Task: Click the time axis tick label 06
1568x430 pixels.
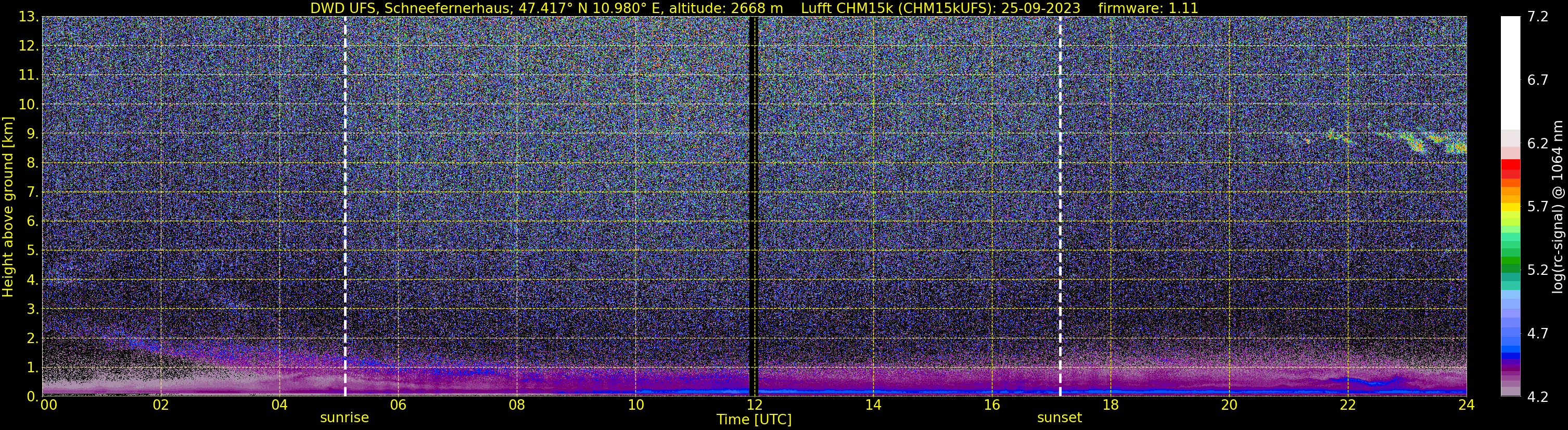Action: tap(398, 405)
